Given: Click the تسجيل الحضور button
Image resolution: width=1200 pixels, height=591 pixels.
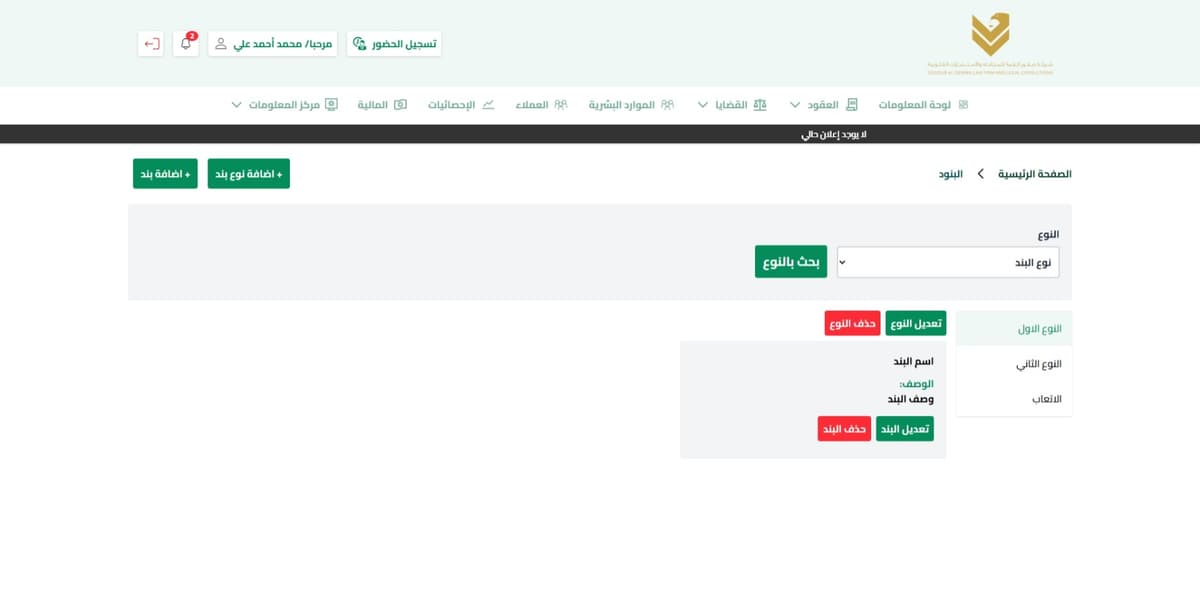Looking at the screenshot, I should click(x=394, y=44).
